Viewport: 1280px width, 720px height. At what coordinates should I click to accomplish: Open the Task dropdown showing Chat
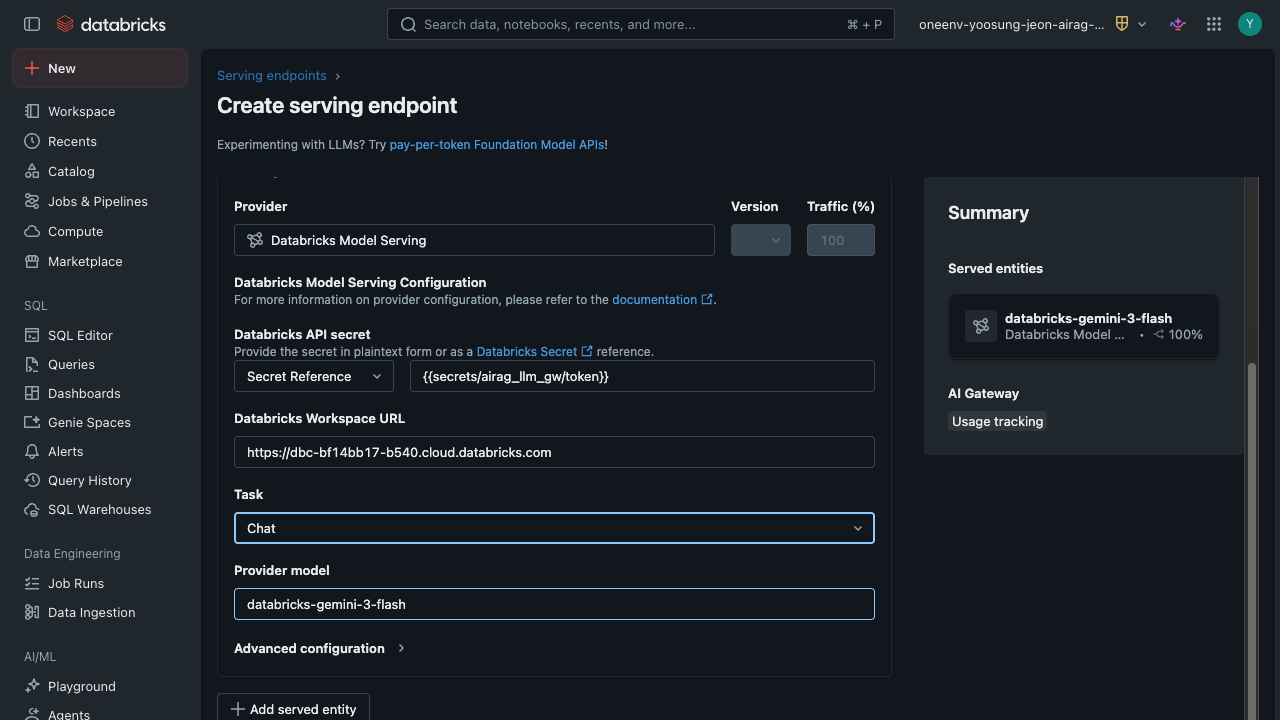(554, 528)
